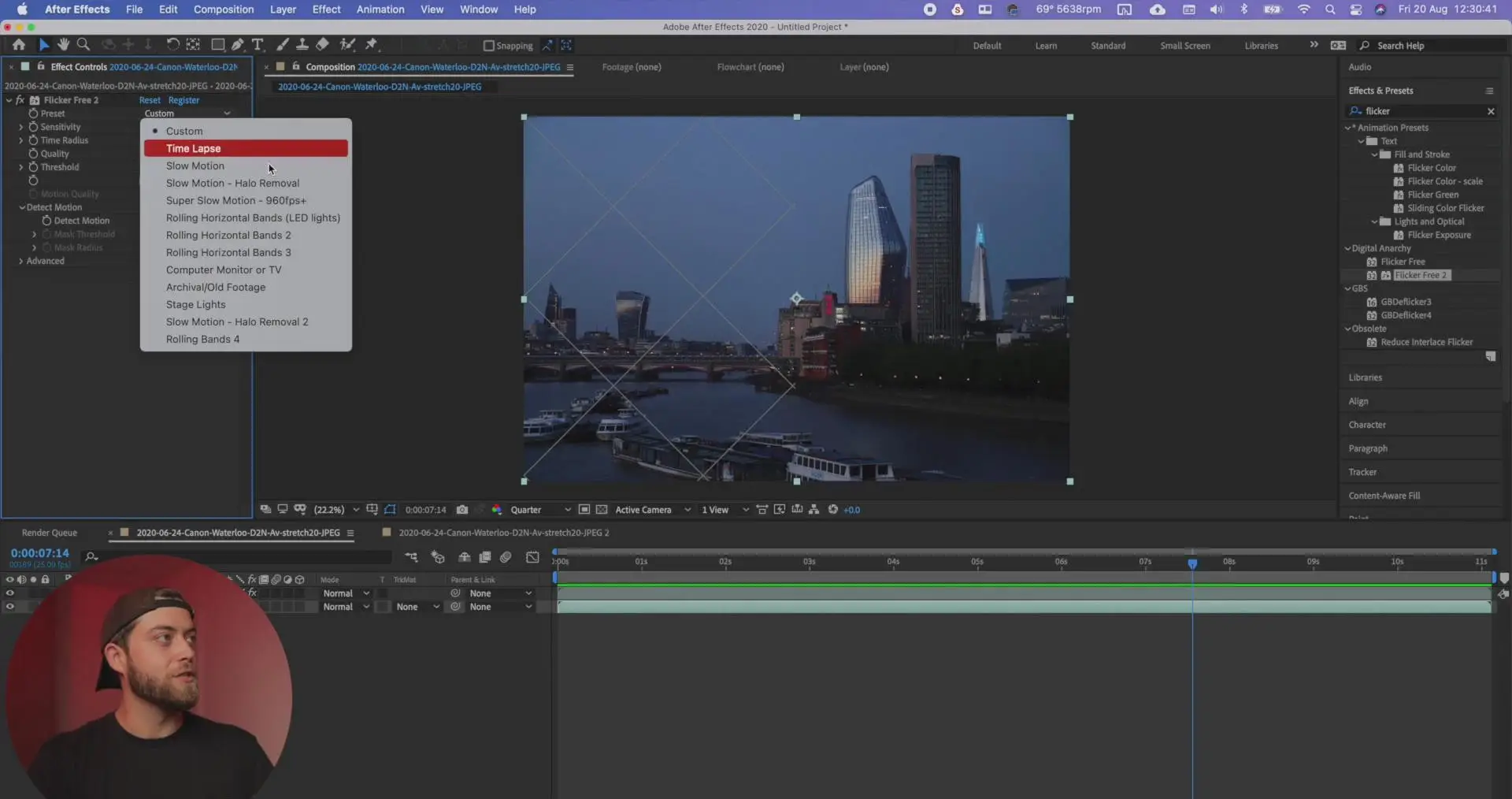Select the Type text tool
The height and width of the screenshot is (799, 1512).
click(x=258, y=45)
